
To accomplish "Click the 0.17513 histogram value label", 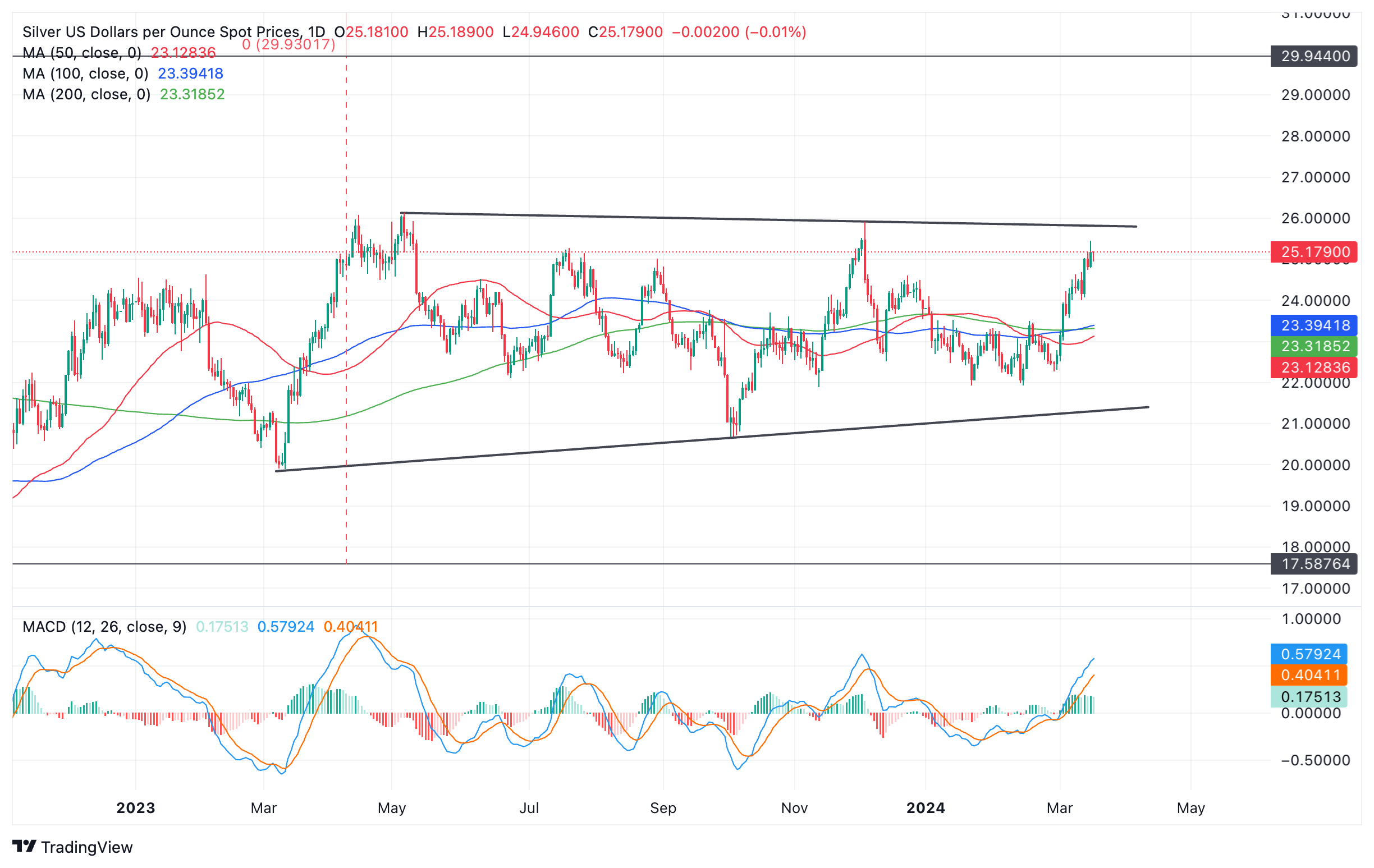I will pyautogui.click(x=1310, y=697).
